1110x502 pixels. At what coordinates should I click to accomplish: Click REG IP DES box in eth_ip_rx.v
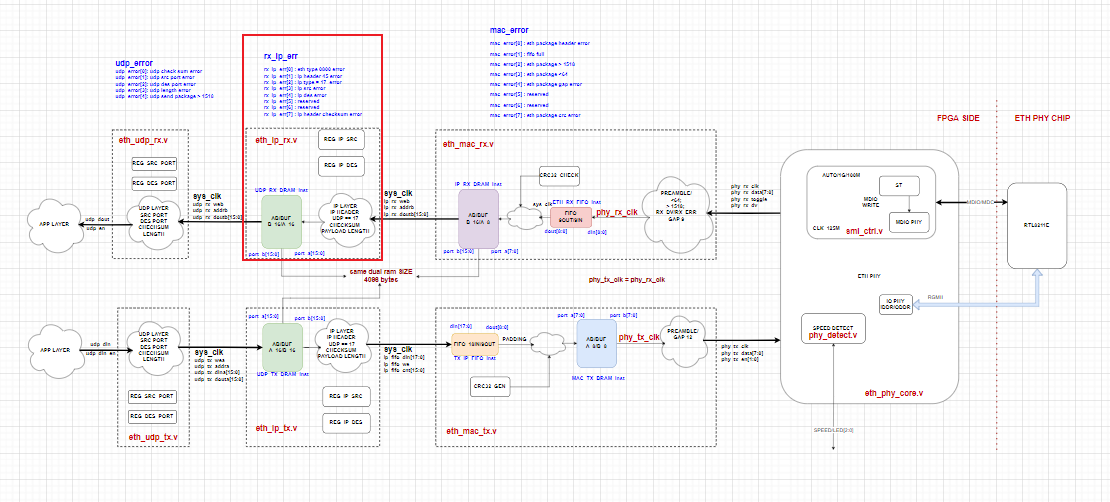point(341,166)
